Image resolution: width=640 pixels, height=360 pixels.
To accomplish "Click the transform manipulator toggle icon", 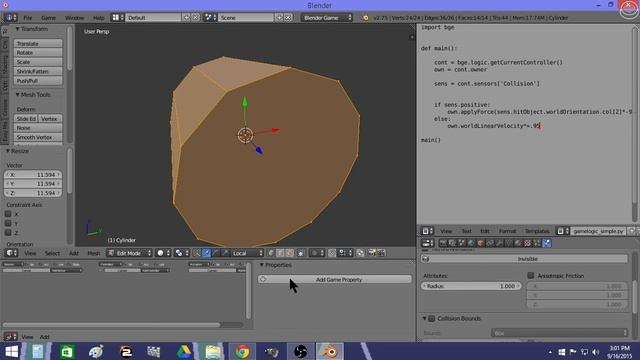I will coord(197,253).
